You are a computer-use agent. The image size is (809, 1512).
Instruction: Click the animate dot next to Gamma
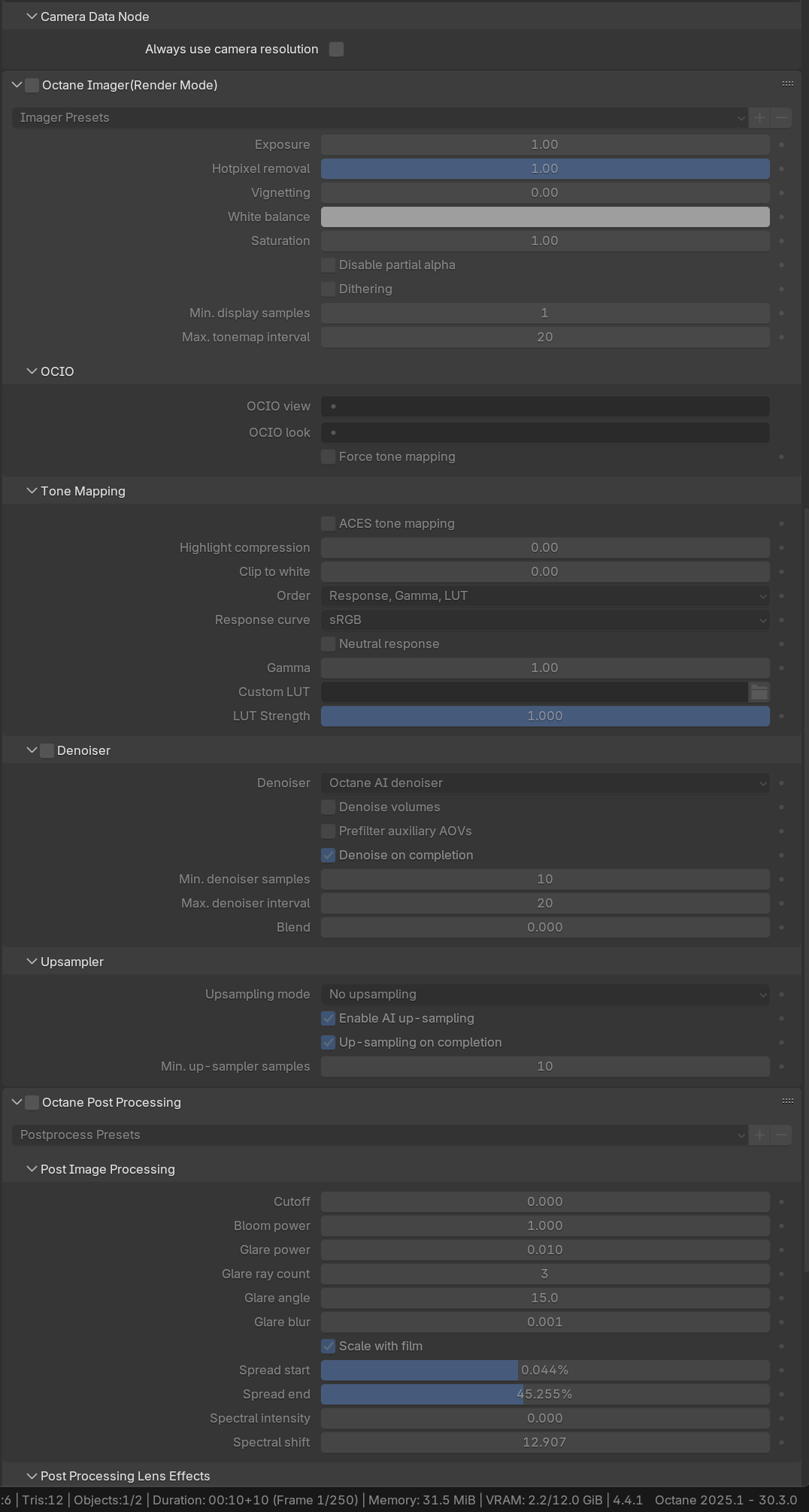782,668
